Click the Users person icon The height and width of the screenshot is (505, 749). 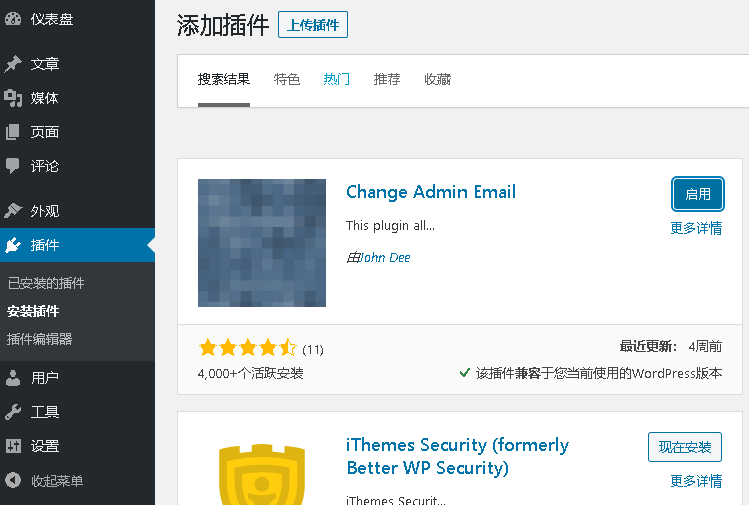(13, 378)
